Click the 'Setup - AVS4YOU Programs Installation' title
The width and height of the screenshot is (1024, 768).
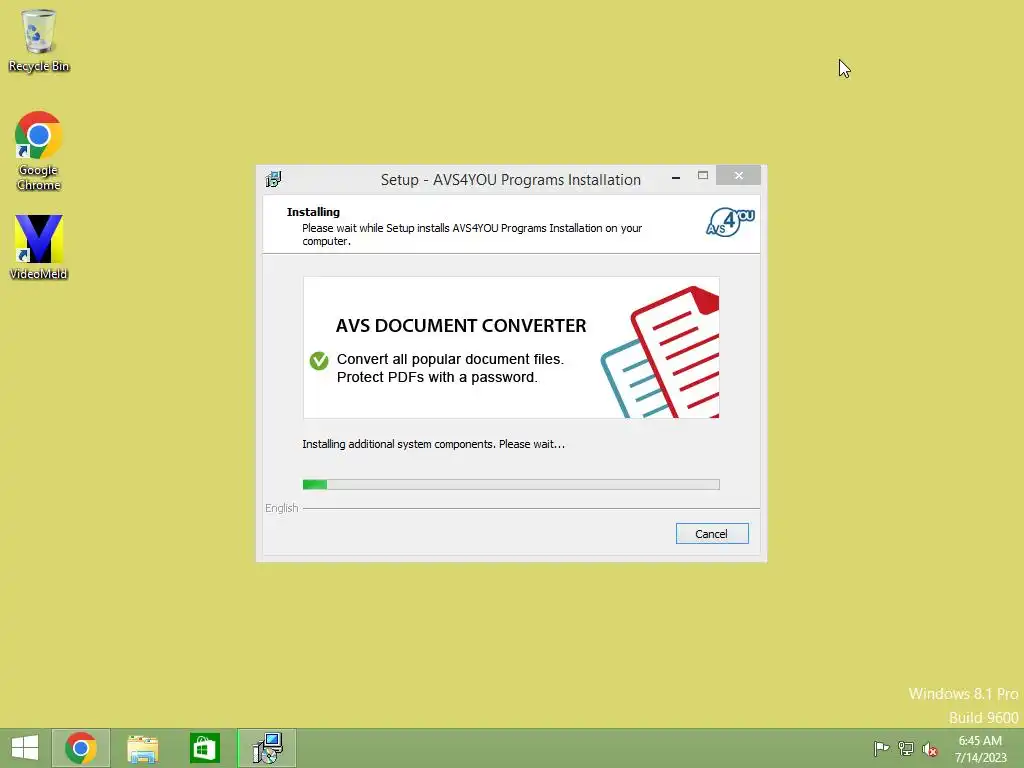(x=511, y=180)
